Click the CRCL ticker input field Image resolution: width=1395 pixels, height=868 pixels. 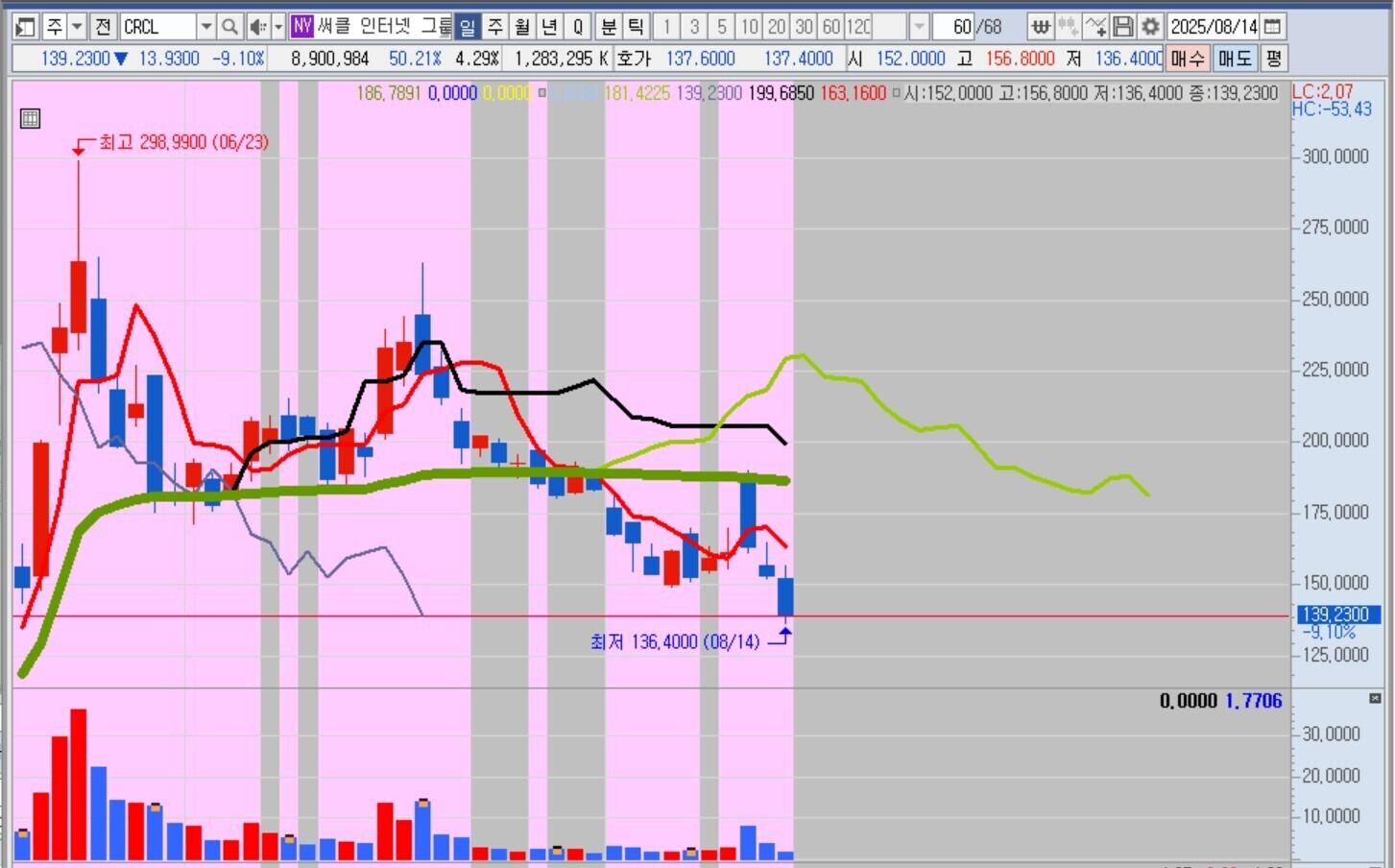(158, 27)
